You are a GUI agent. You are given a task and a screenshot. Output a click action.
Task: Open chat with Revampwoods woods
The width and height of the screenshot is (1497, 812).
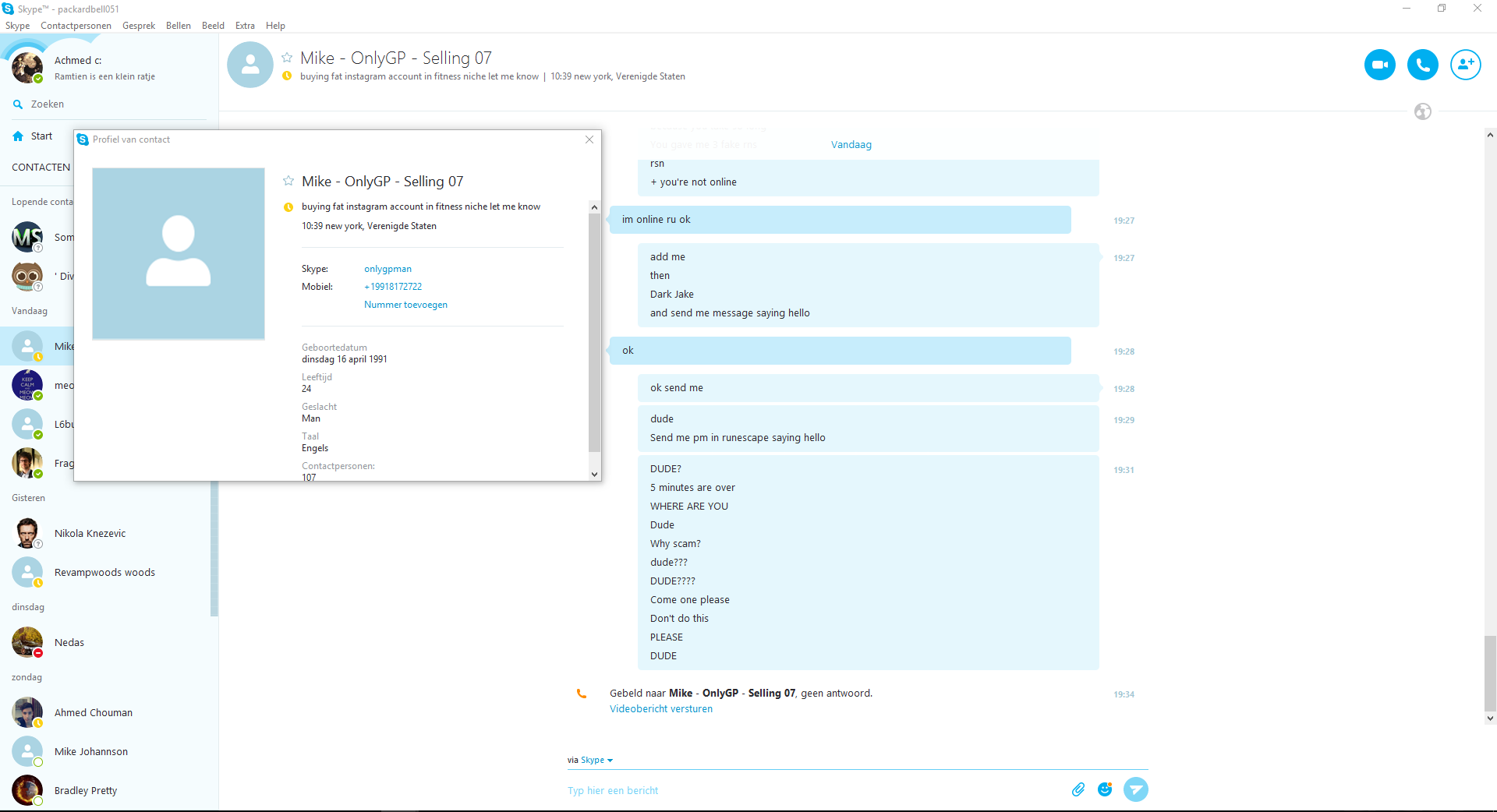pyautogui.click(x=109, y=573)
